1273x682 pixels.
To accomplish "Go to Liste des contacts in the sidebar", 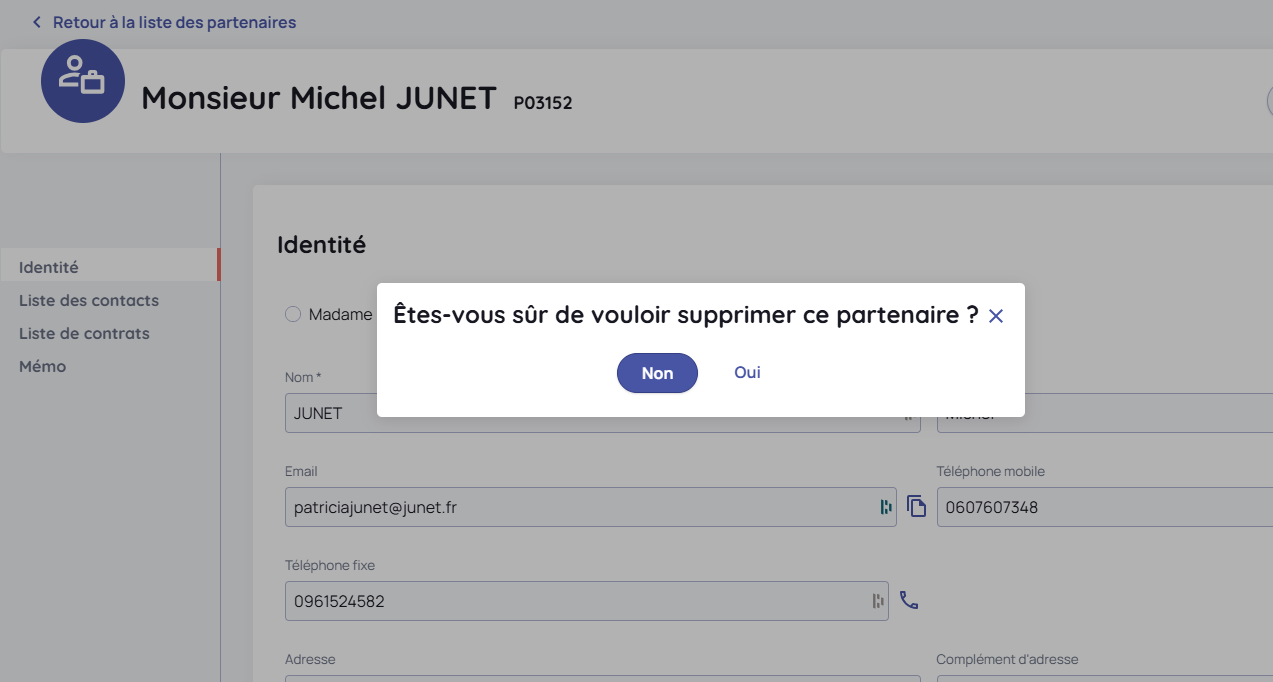I will point(89,300).
